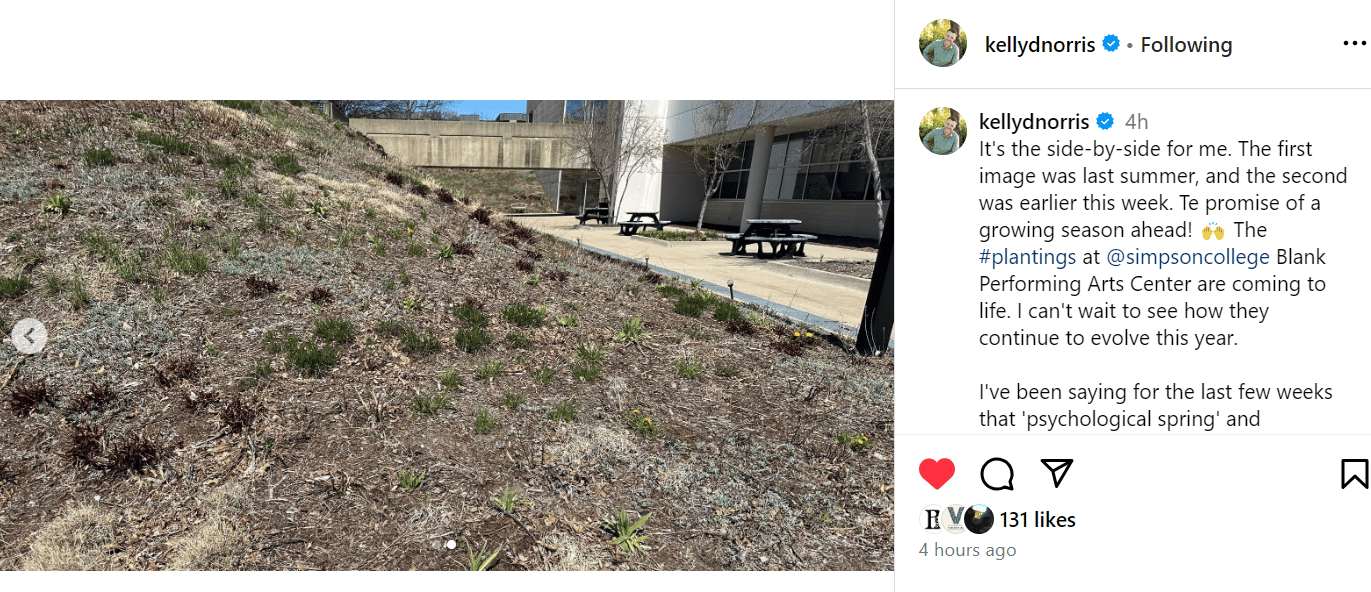Save post with the bookmark icon
This screenshot has width=1371, height=592.
[1354, 473]
